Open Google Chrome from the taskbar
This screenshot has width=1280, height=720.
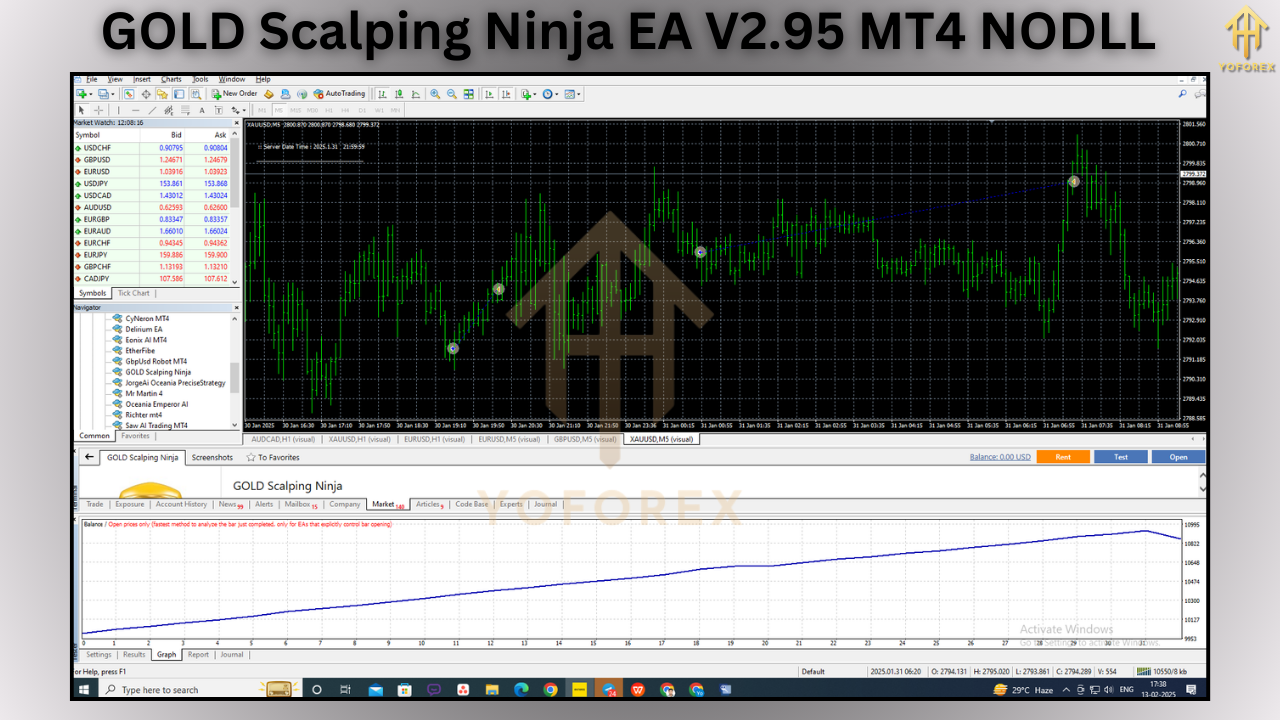[550, 689]
